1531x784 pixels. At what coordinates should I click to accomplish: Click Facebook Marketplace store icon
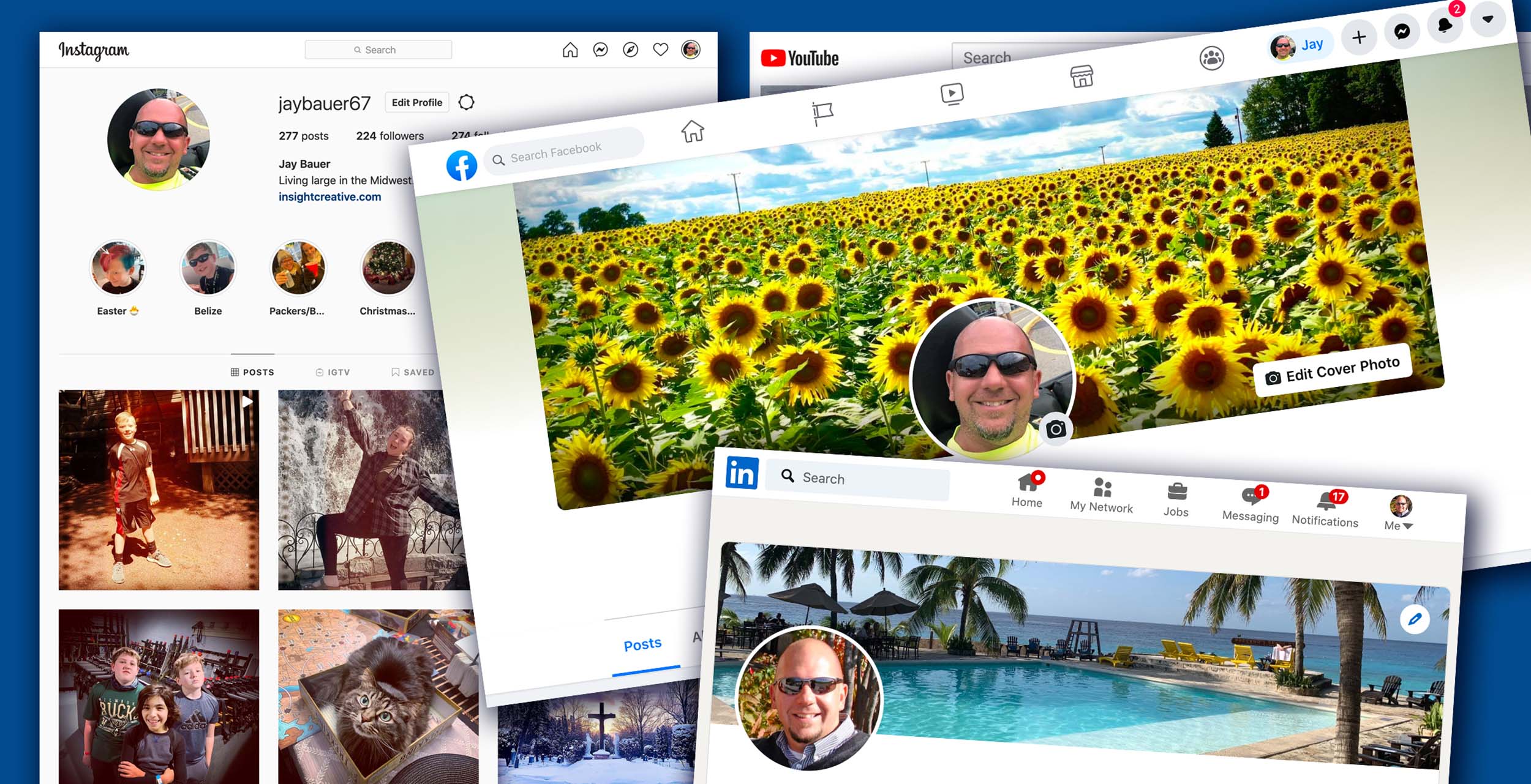click(x=1081, y=77)
